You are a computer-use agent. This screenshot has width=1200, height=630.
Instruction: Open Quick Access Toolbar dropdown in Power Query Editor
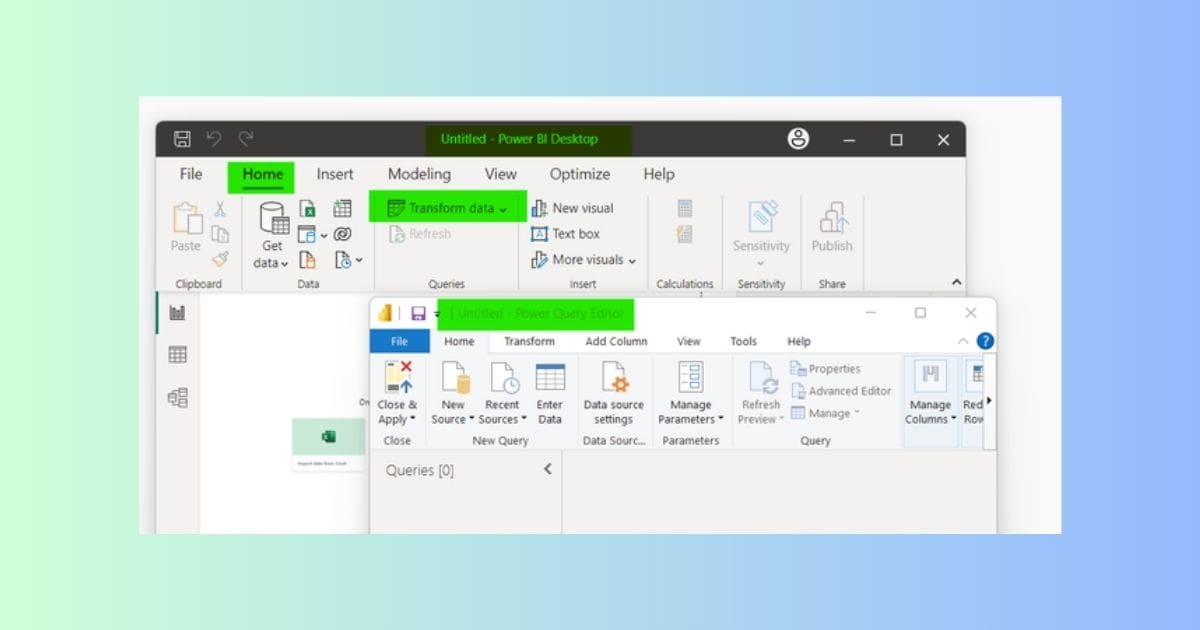click(x=437, y=315)
